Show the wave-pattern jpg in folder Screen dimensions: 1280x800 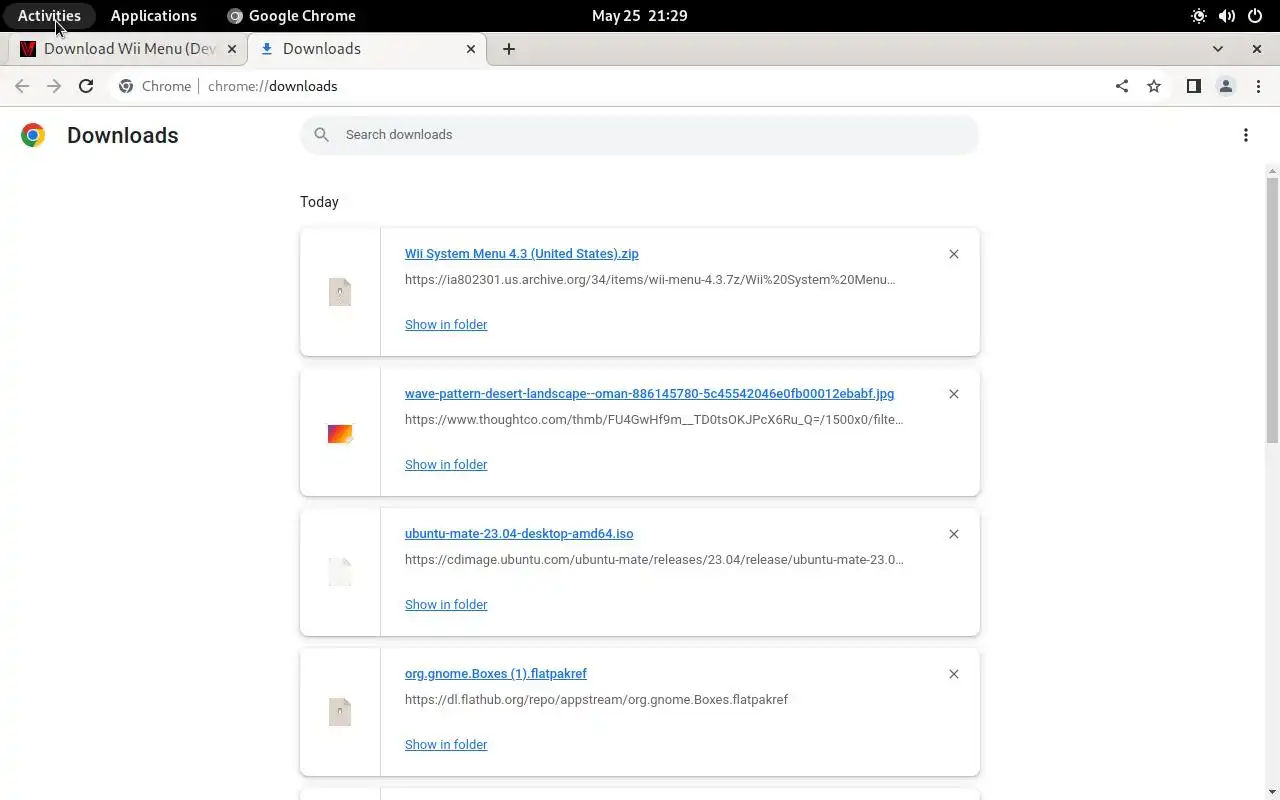pyautogui.click(x=446, y=465)
